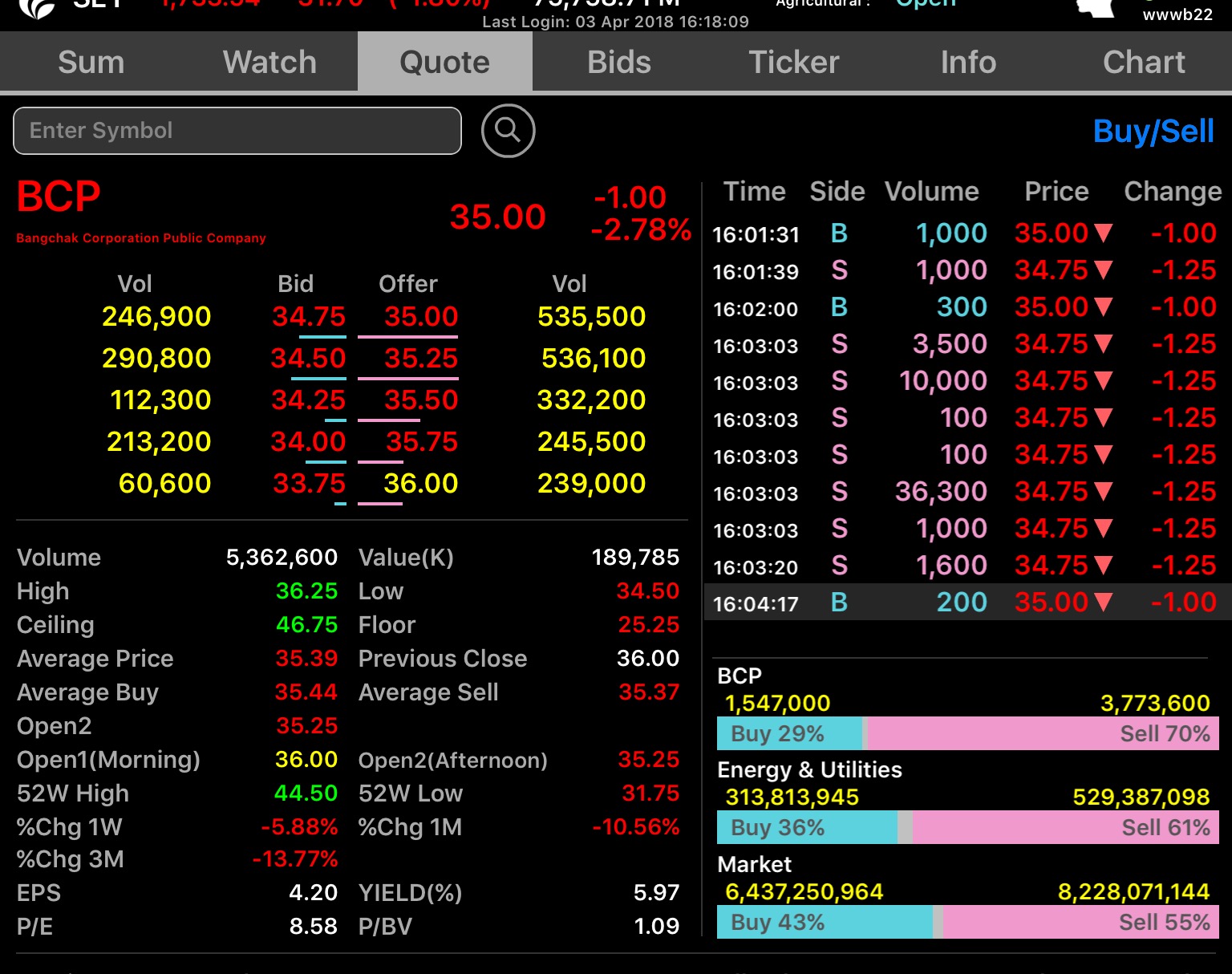Switch to the Chart tab
Viewport: 1232px width, 974px height.
[1144, 62]
